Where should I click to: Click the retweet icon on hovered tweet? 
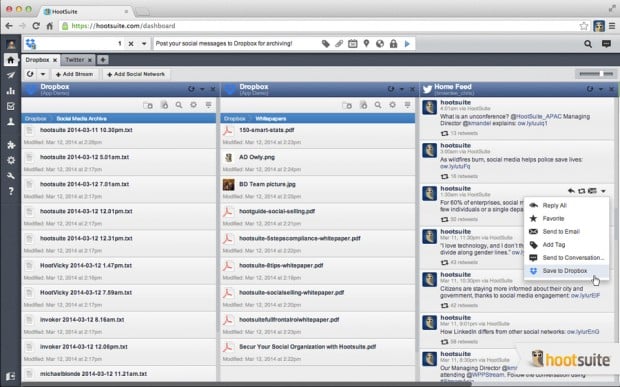pos(581,191)
